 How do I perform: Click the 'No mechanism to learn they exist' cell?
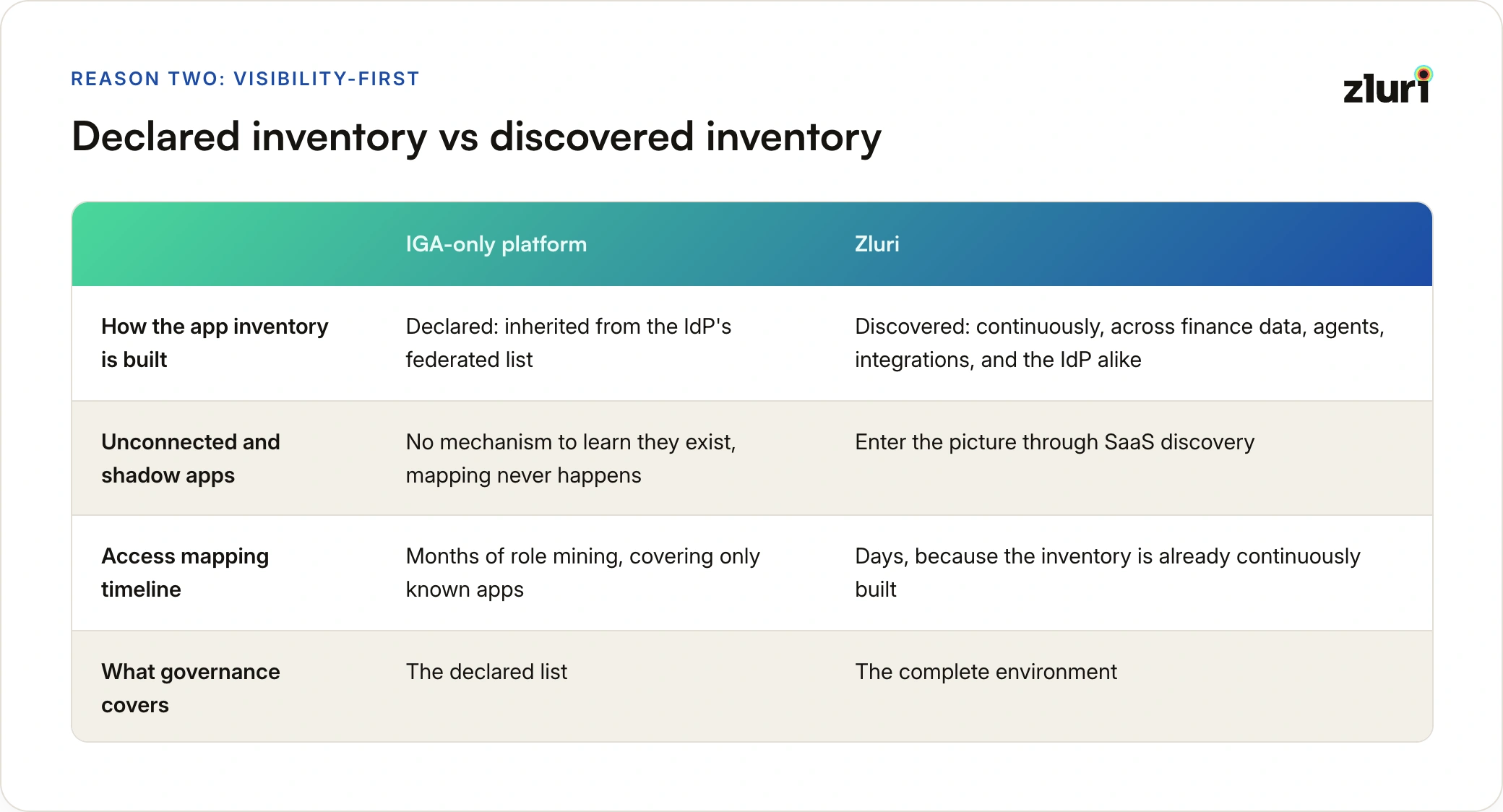tap(570, 459)
